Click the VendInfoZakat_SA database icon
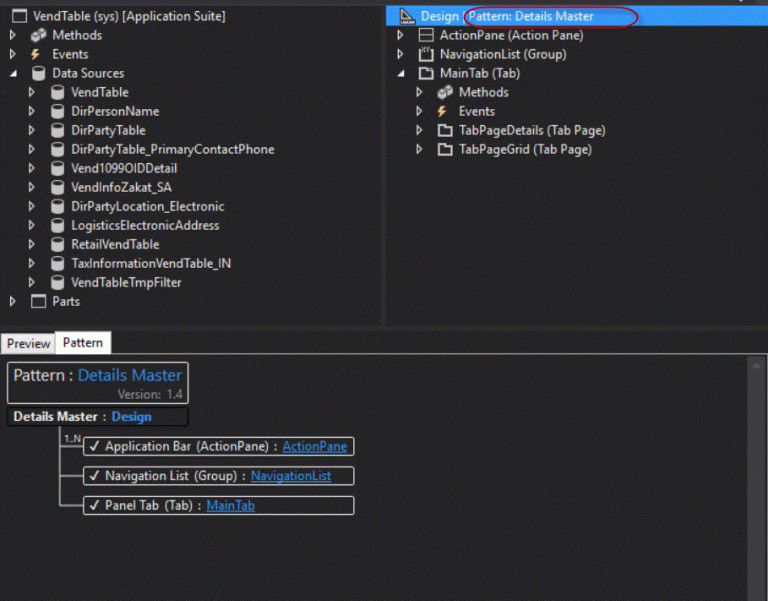 tap(57, 188)
